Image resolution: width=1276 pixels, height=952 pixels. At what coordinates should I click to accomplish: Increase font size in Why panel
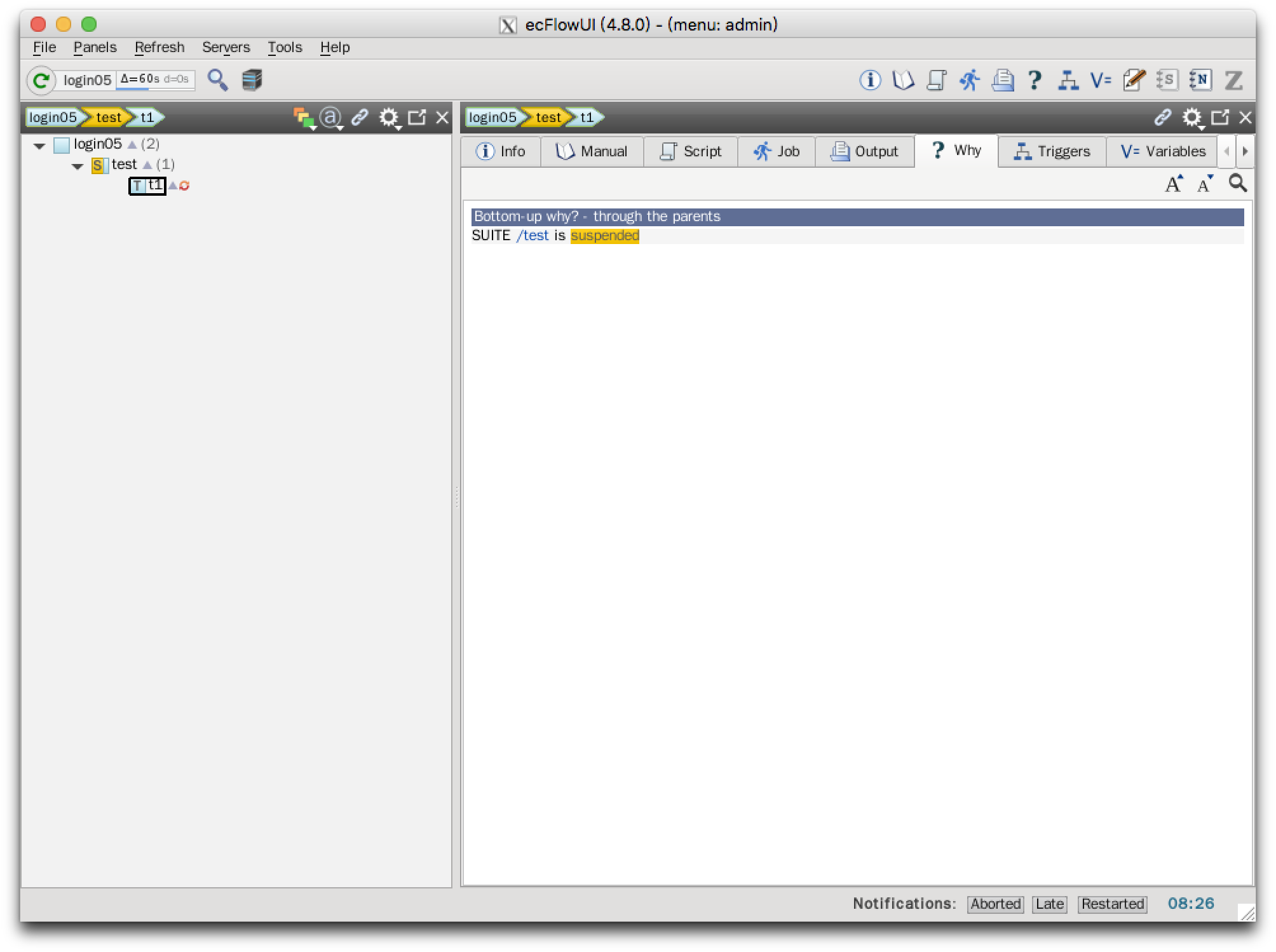click(x=1174, y=184)
